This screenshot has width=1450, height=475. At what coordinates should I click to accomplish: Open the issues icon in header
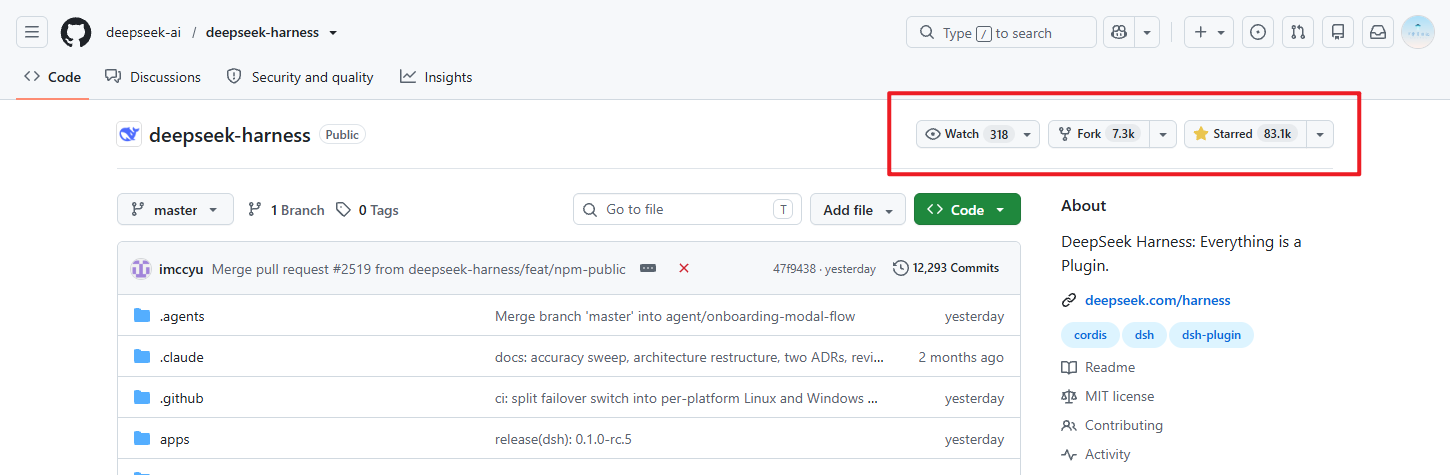point(1258,32)
